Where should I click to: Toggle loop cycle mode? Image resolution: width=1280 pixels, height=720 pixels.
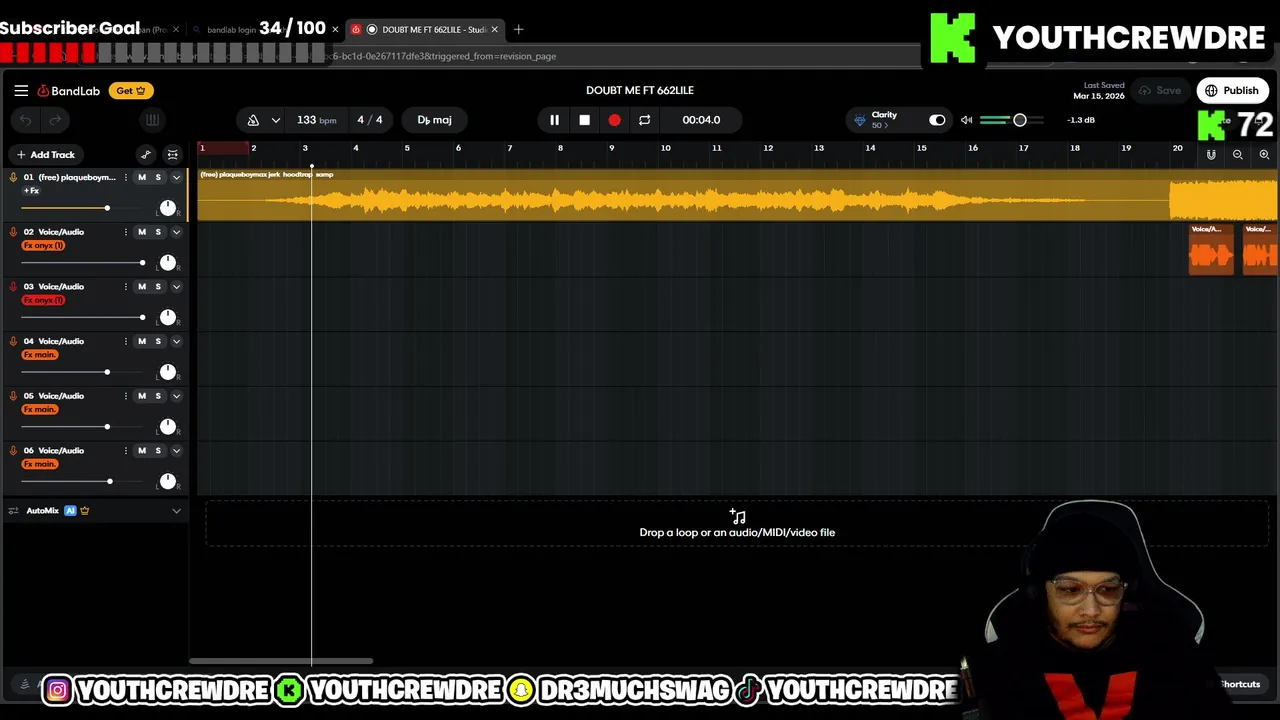[644, 120]
